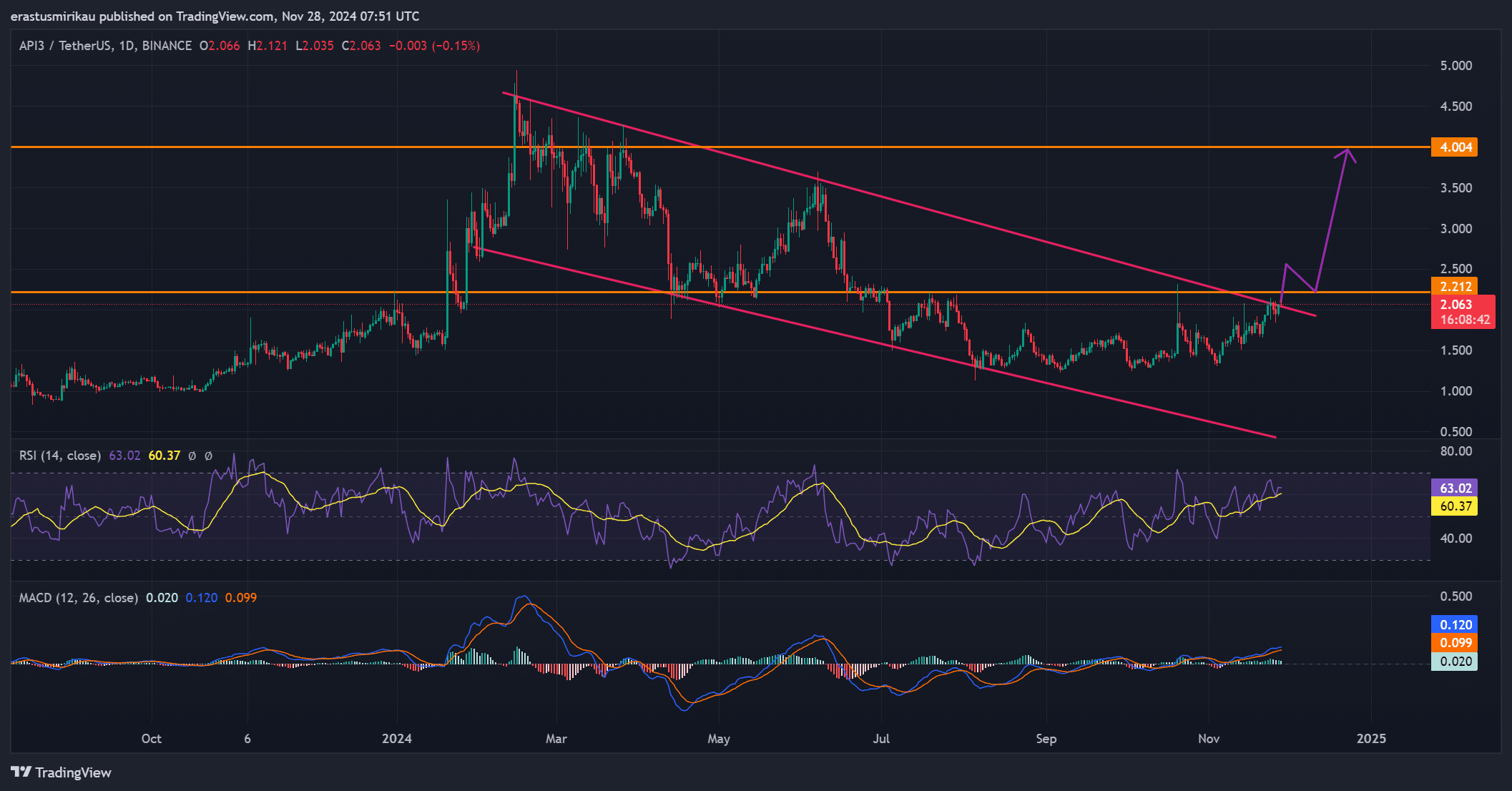Click the TradingView logo at bottom left
The image size is (1512, 791).
click(62, 772)
